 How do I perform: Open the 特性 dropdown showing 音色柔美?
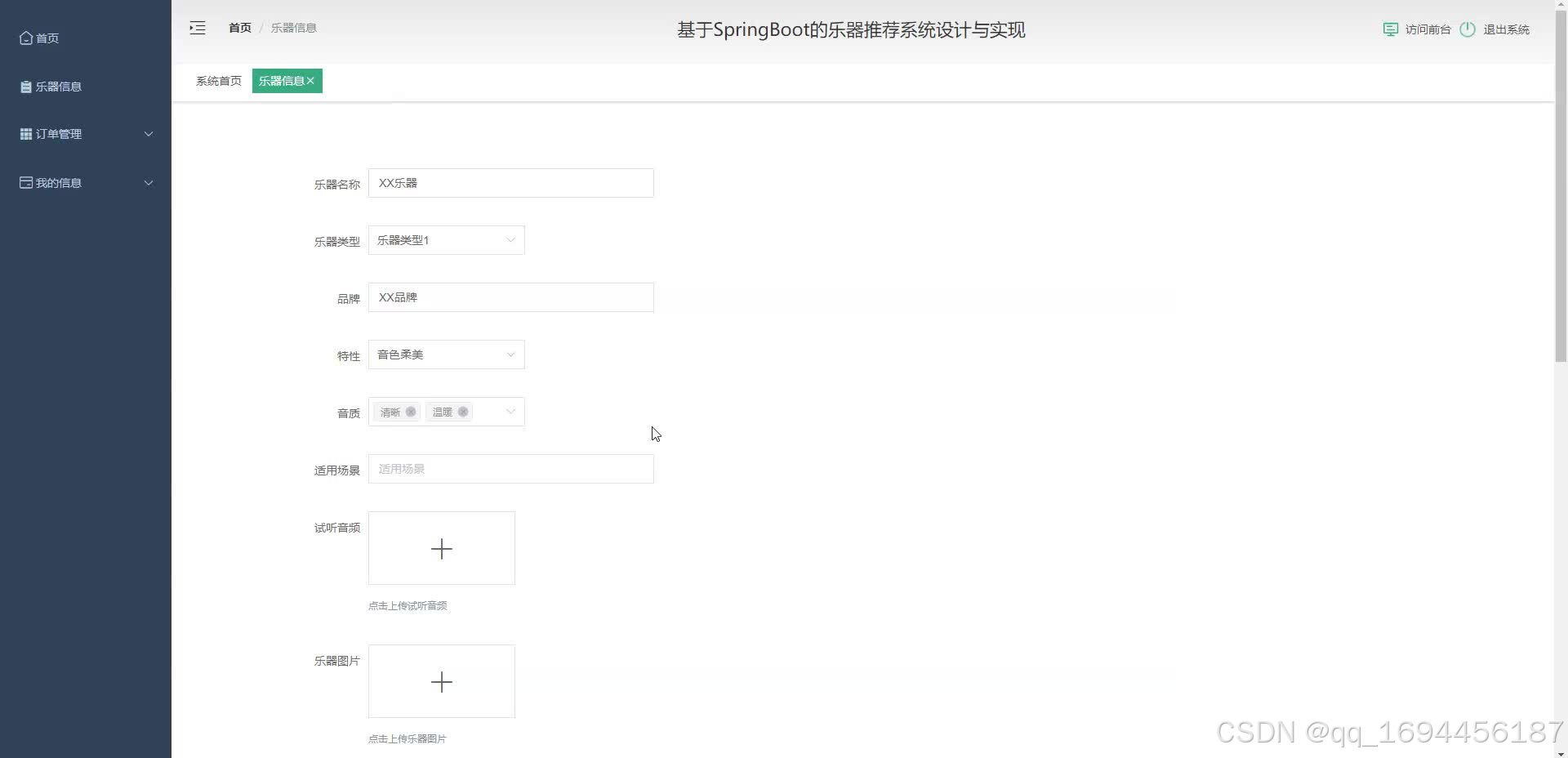pos(447,354)
